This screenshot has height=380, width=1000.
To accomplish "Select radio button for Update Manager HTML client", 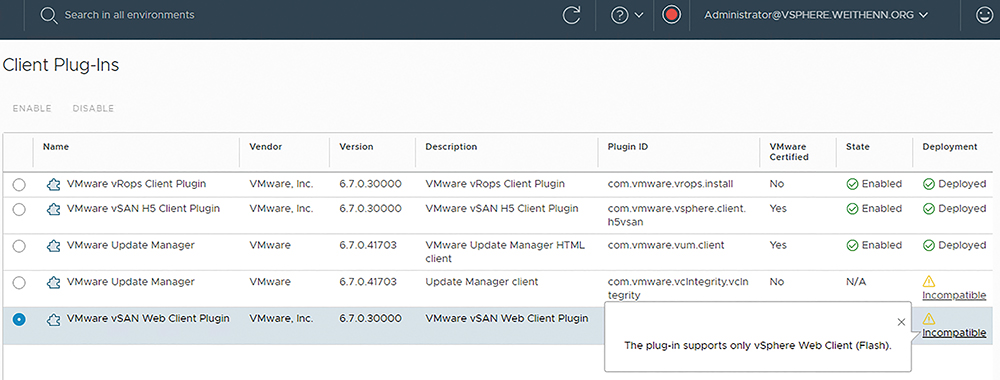I will (x=19, y=245).
